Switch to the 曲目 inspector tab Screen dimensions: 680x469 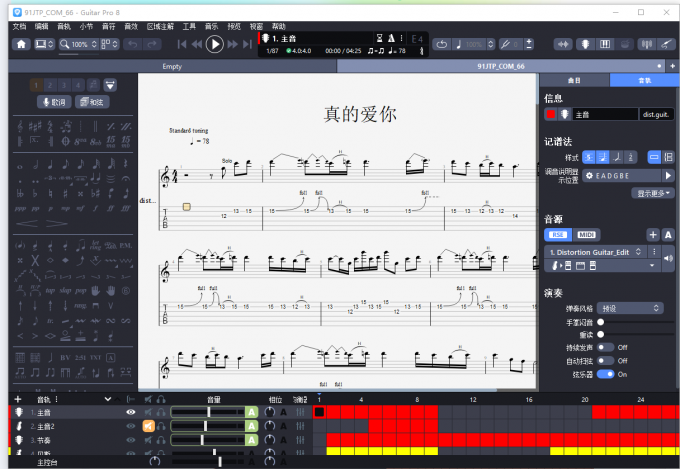pyautogui.click(x=575, y=80)
